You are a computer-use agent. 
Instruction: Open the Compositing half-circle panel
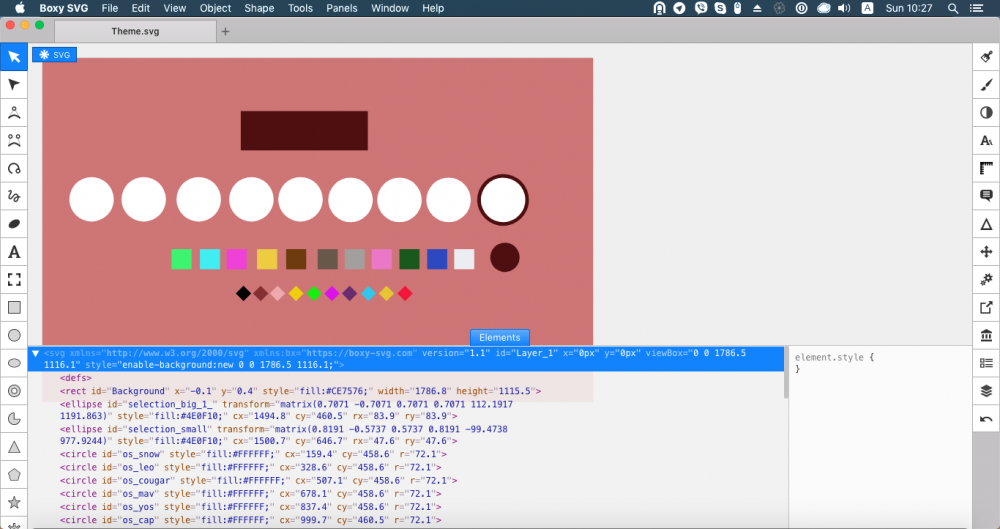click(986, 112)
